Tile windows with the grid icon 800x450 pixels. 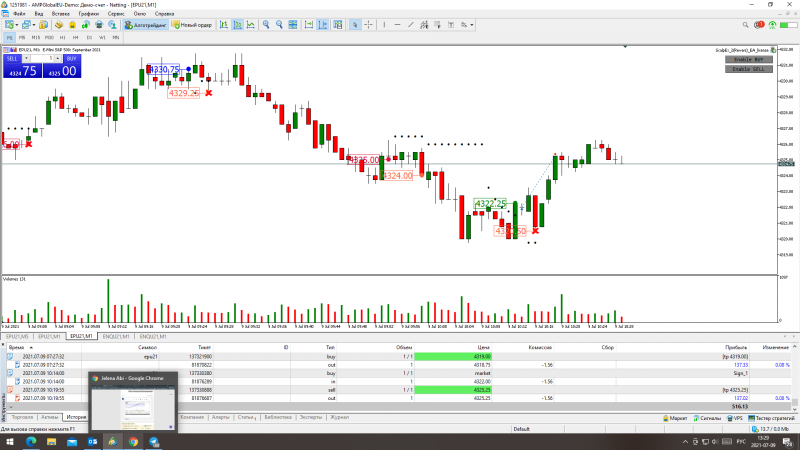292,24
